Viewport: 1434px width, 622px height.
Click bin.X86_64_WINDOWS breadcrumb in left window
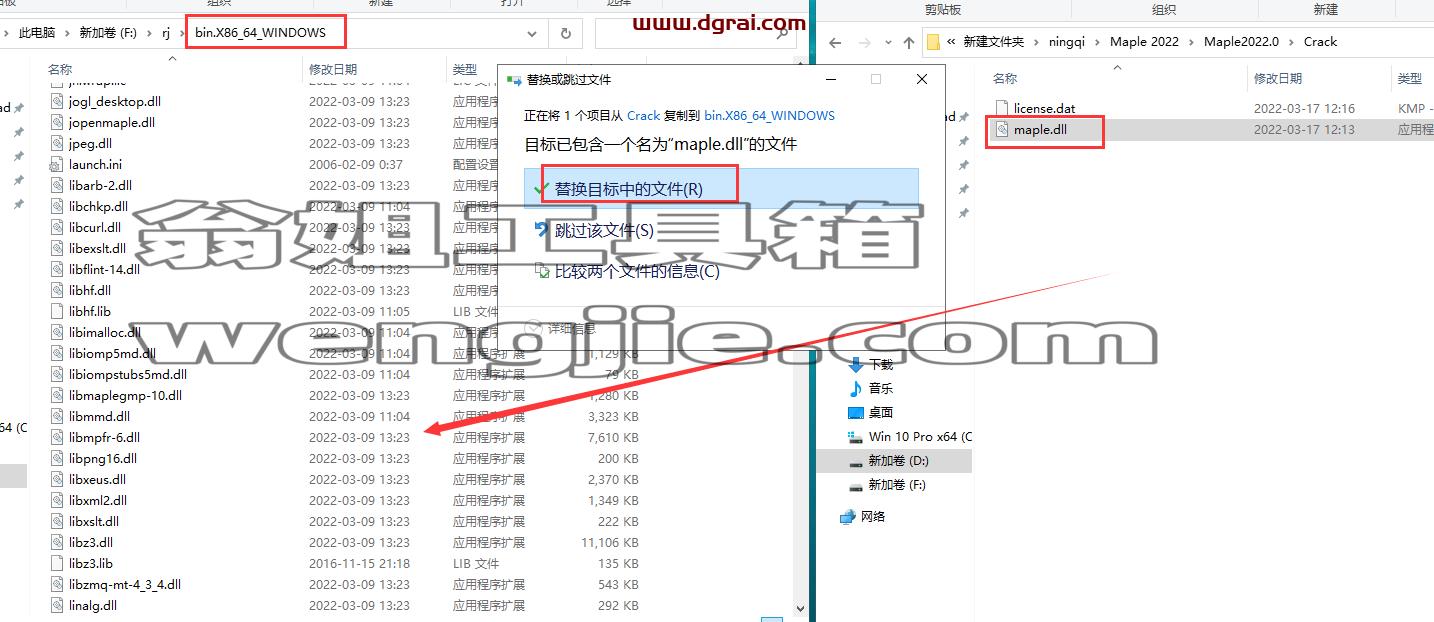[260, 32]
